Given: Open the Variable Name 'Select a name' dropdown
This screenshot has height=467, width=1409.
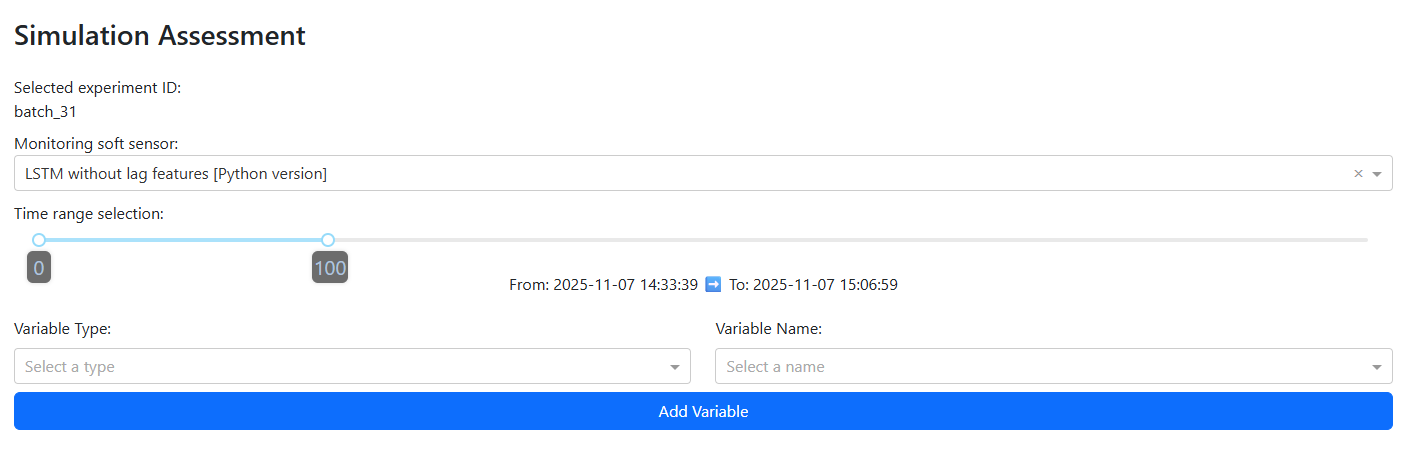Looking at the screenshot, I should 1040,367.
